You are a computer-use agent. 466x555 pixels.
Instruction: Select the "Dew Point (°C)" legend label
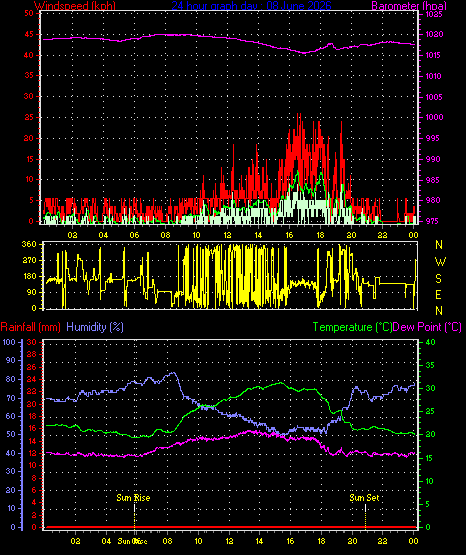427,327
